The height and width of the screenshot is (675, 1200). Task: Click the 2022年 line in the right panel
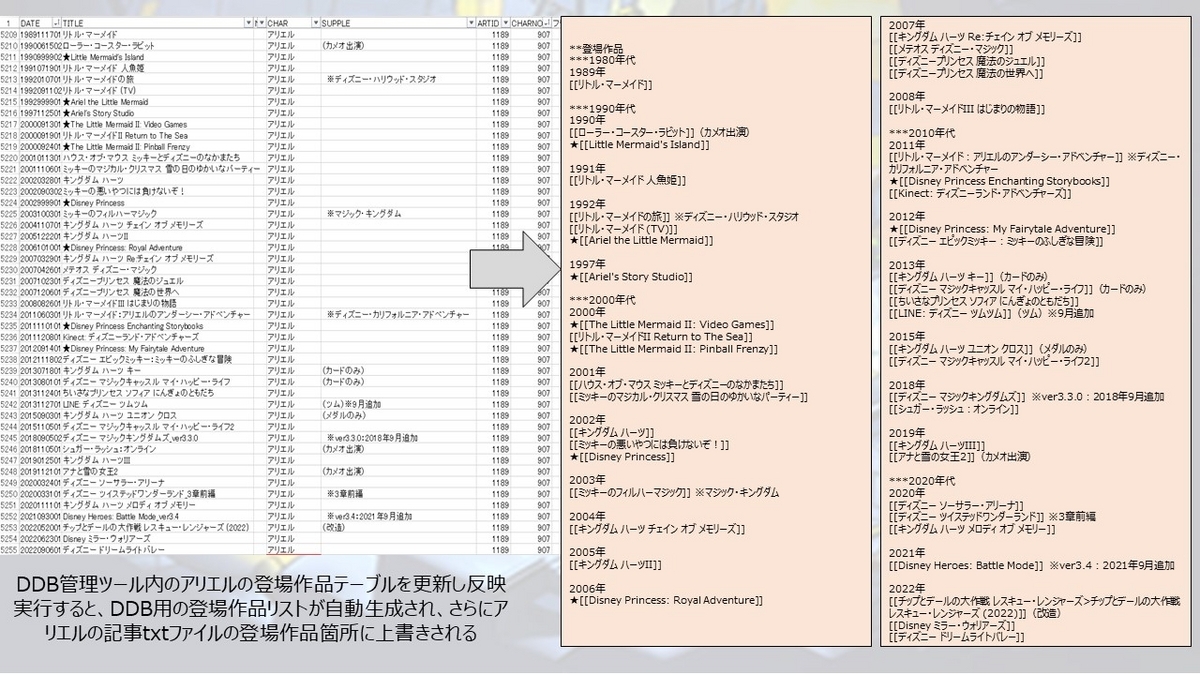tap(908, 588)
